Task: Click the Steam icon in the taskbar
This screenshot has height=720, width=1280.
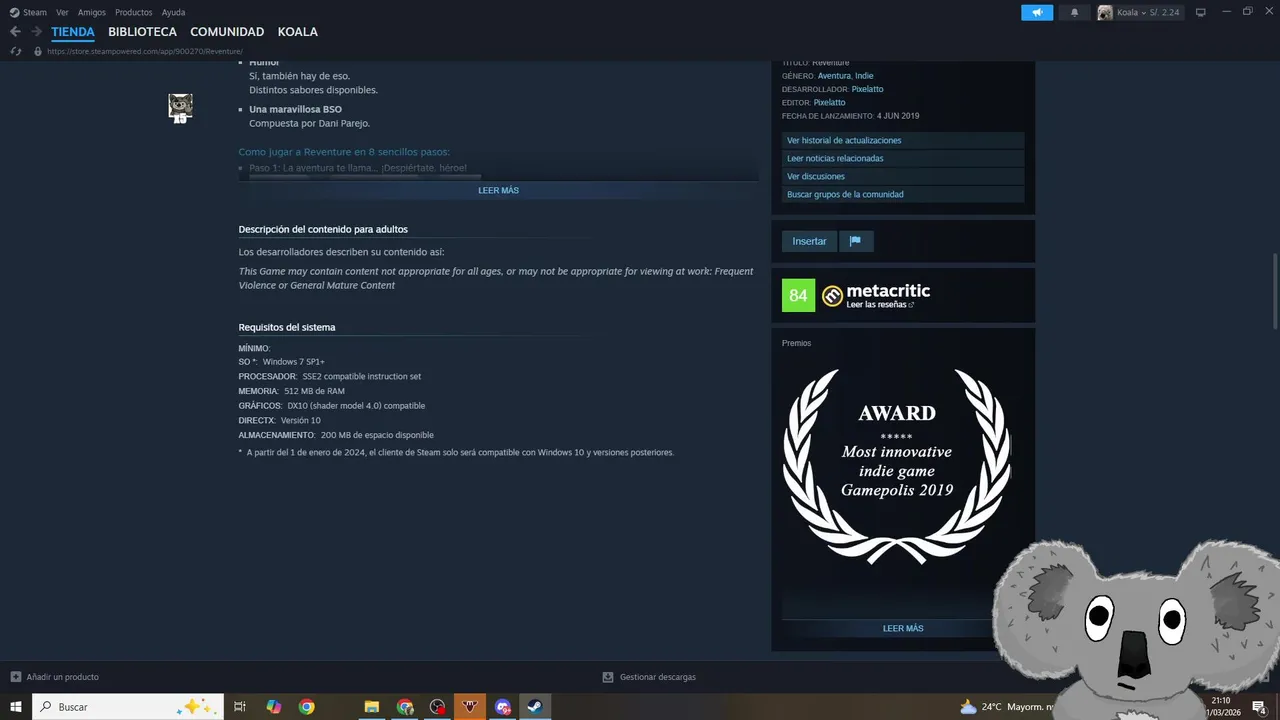Action: click(x=535, y=707)
